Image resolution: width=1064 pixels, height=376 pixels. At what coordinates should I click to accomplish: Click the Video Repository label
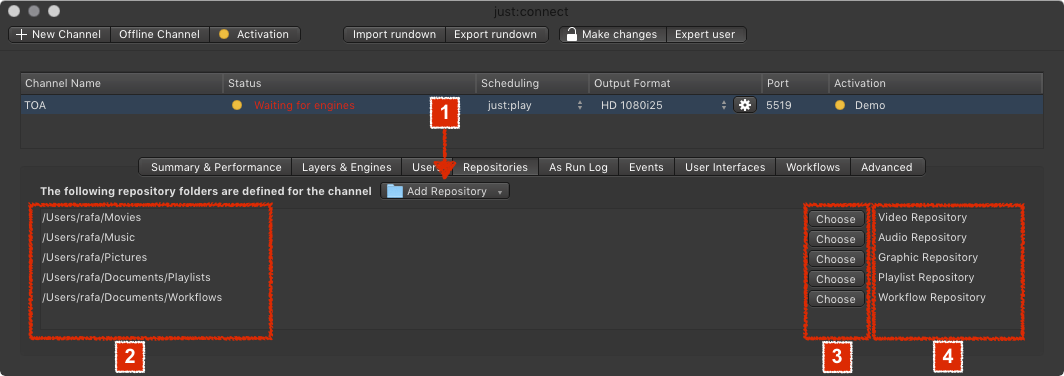(x=922, y=217)
